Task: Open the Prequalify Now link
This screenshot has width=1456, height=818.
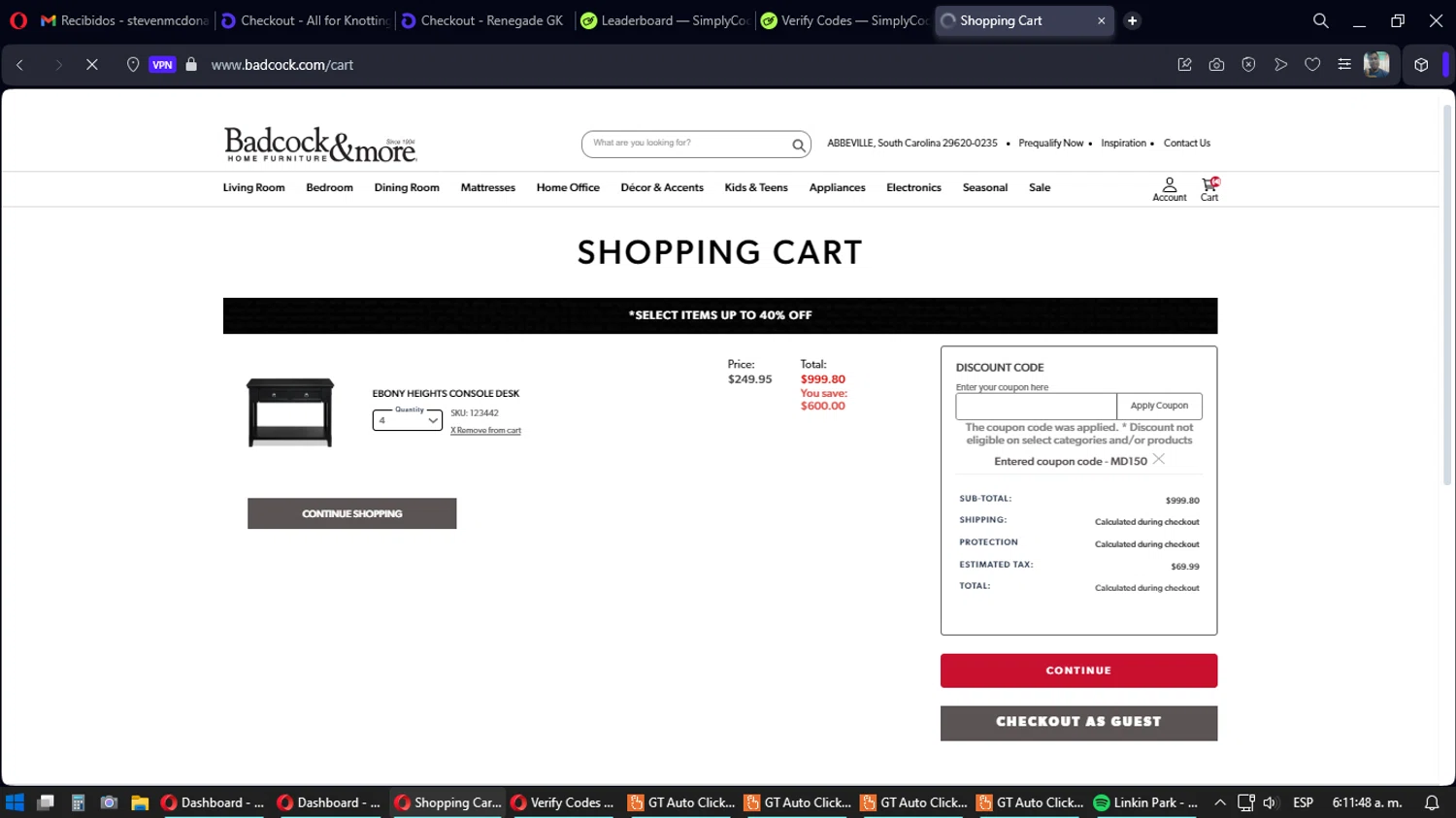Action: click(1051, 144)
